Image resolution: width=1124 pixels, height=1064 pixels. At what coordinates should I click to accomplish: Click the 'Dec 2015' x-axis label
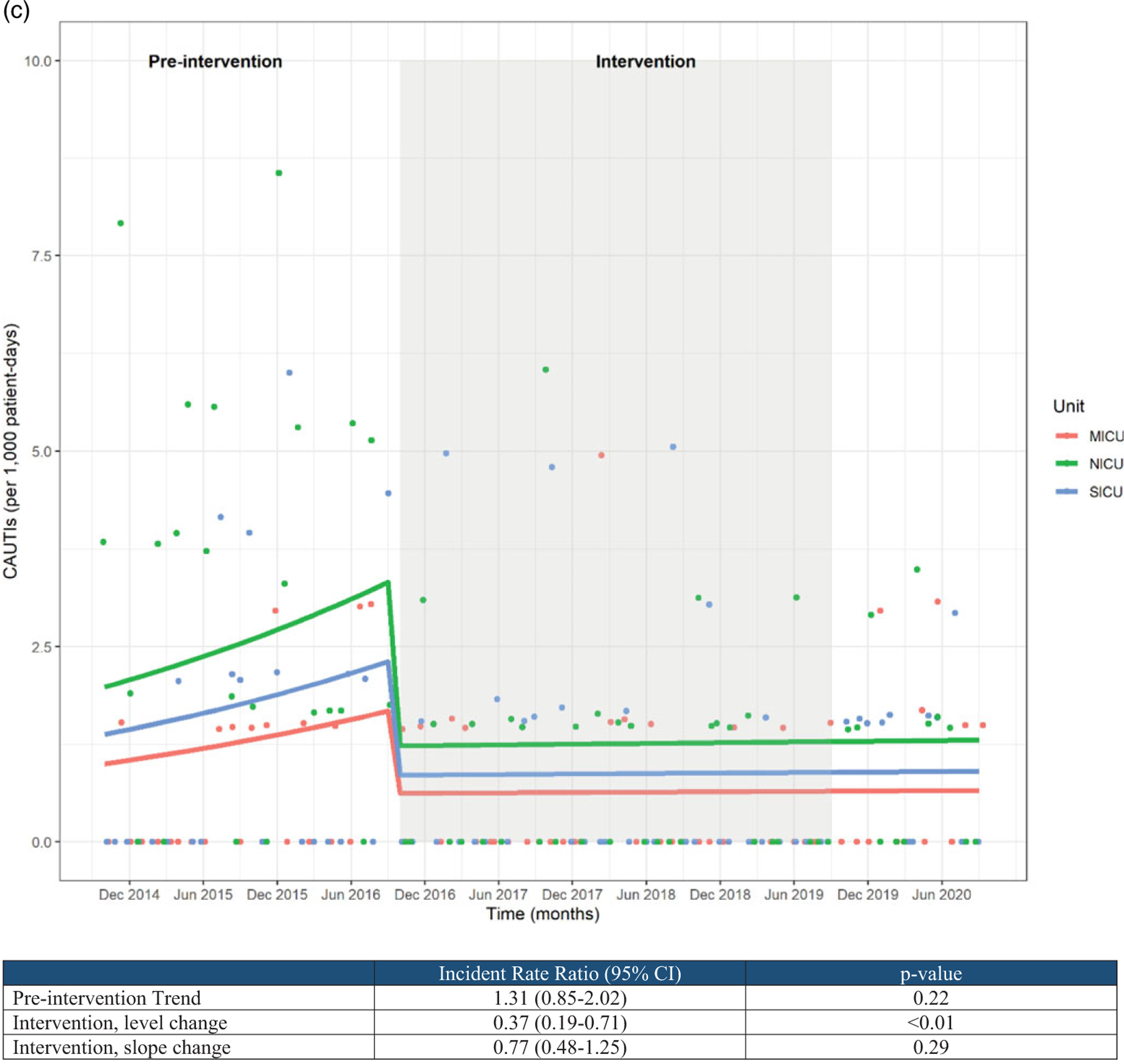click(x=277, y=894)
